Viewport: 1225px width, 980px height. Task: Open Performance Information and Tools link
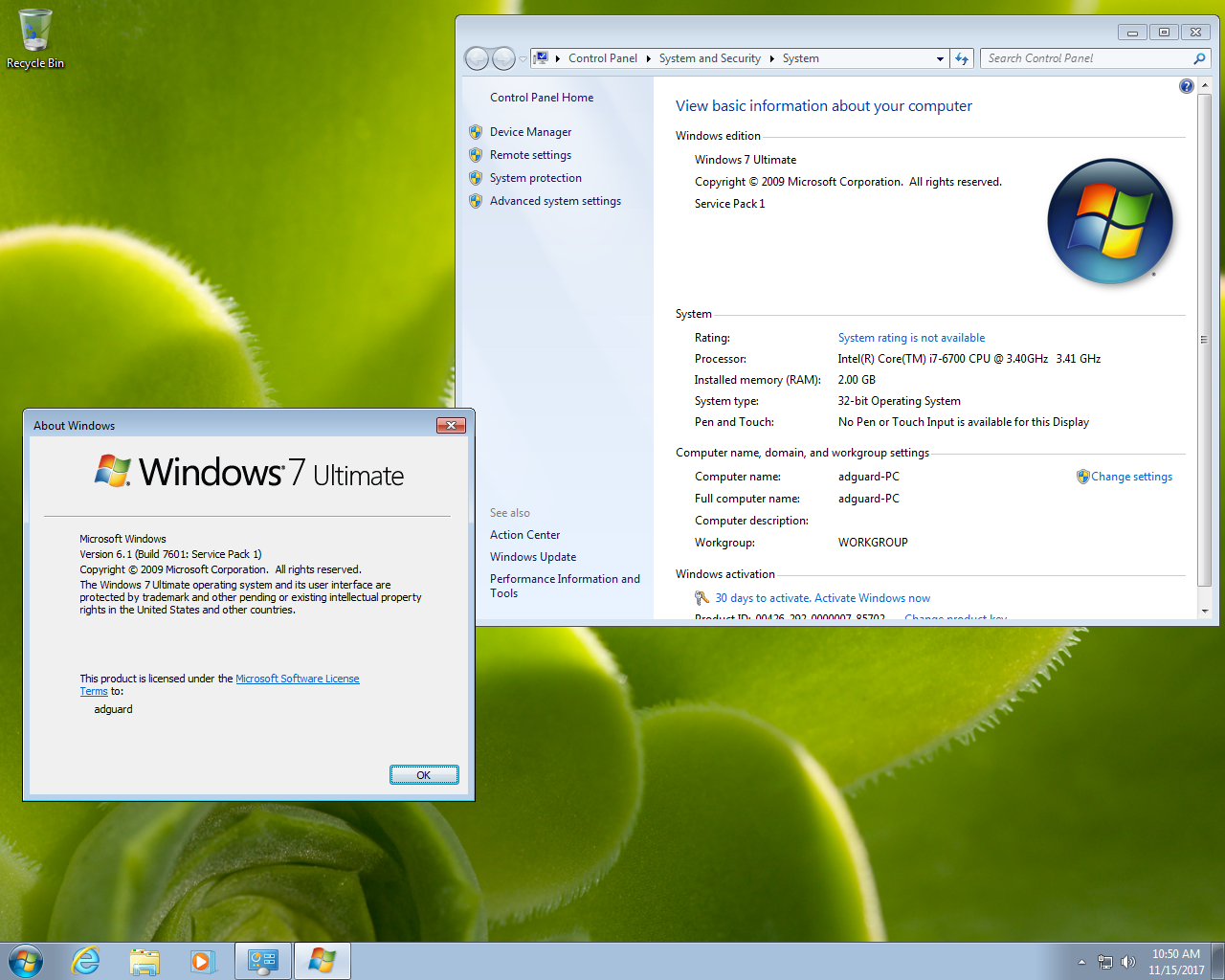pos(565,586)
